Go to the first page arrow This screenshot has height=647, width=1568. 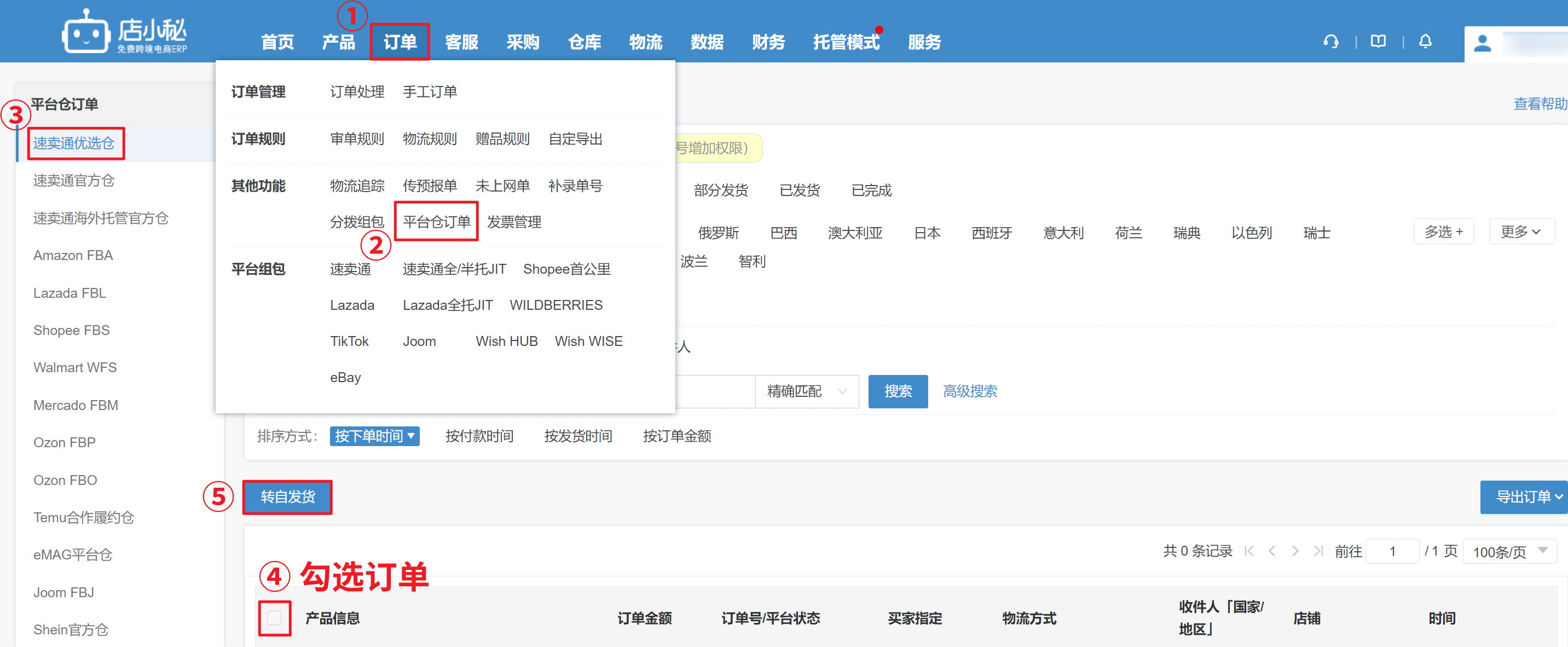(1249, 551)
